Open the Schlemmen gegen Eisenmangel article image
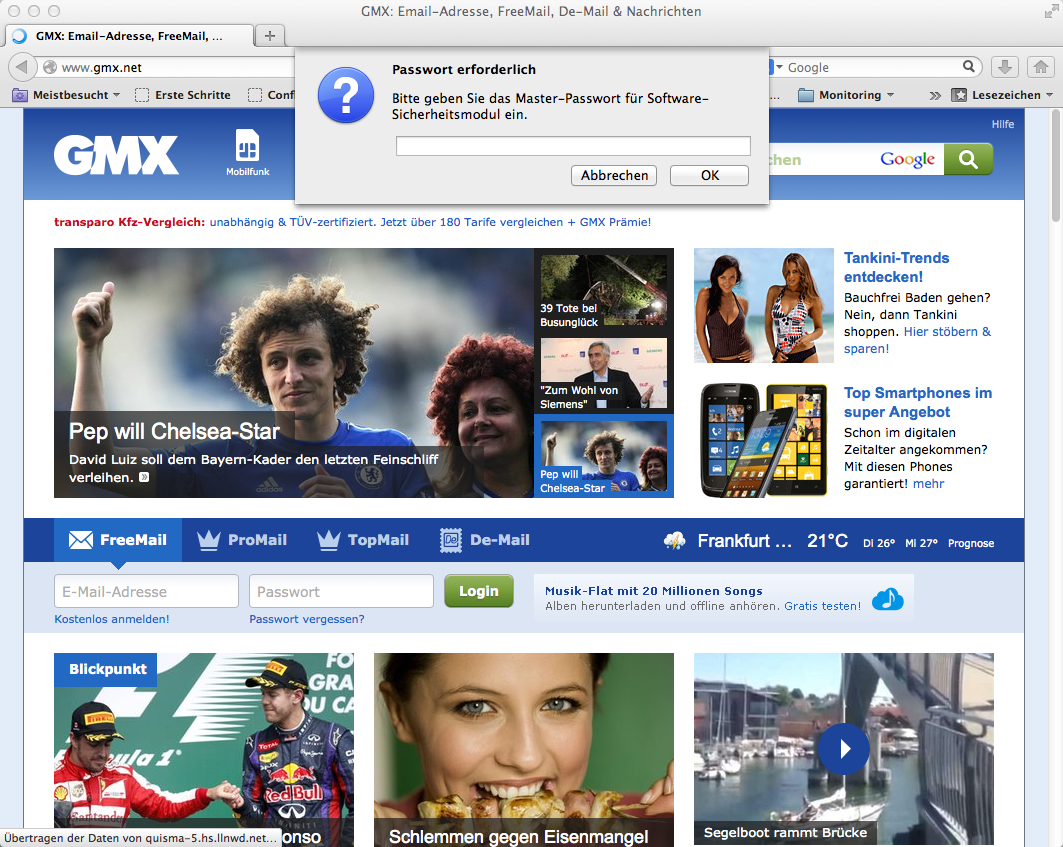Screen dimensions: 1063x847 [524, 749]
